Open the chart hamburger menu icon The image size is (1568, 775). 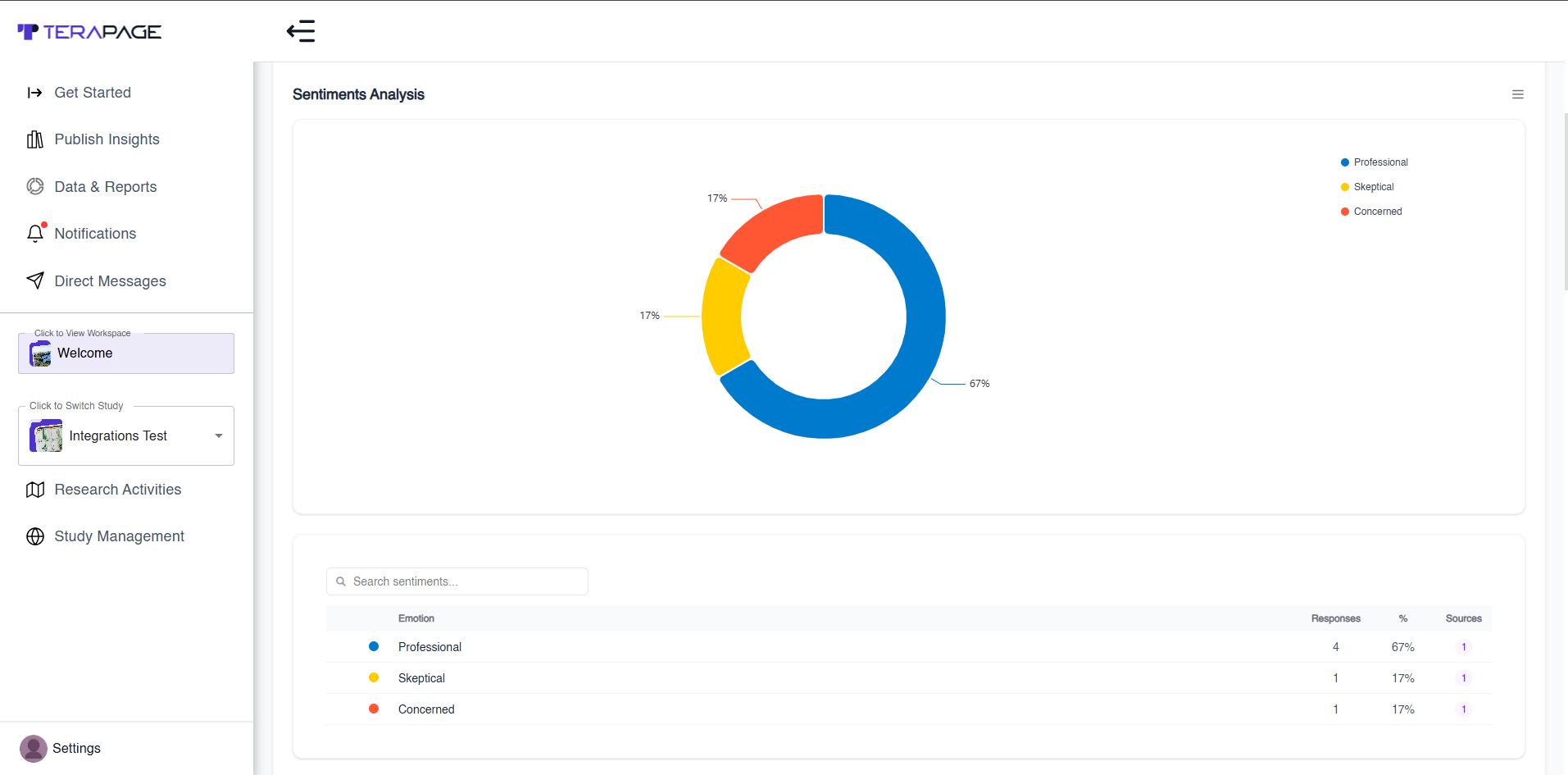coord(1518,94)
